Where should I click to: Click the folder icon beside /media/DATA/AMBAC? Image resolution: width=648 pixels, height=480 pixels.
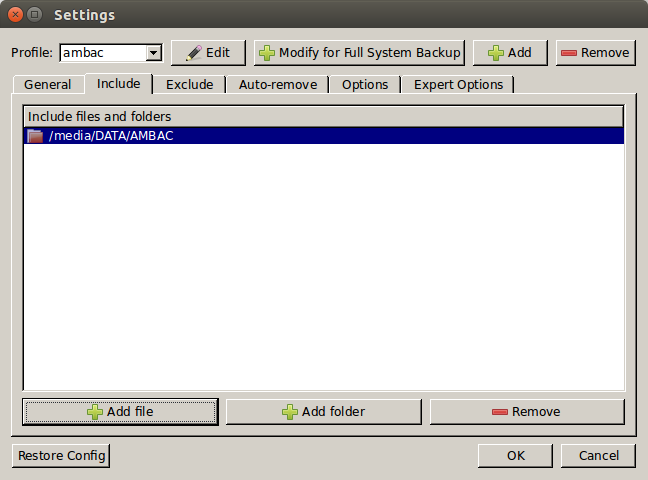35,136
